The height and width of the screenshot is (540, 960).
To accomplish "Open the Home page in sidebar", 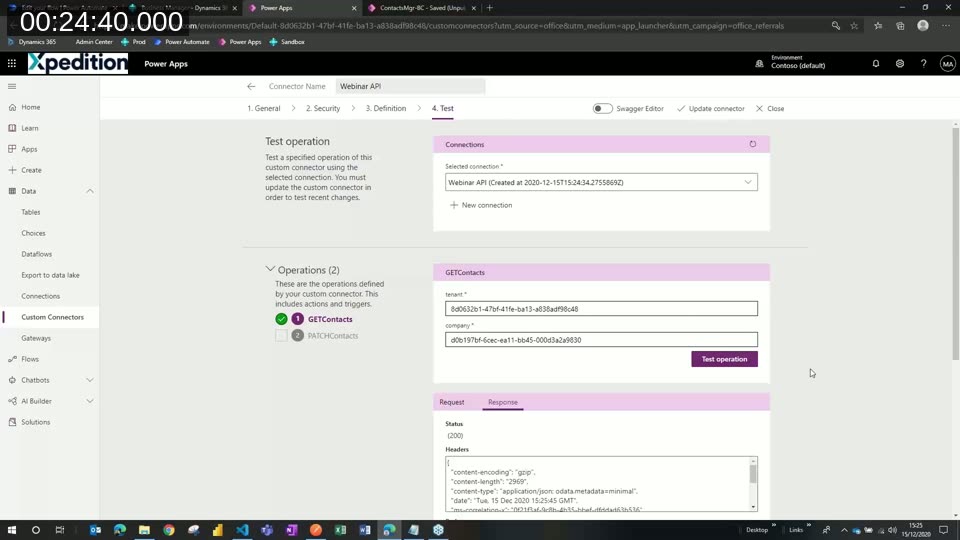I will pos(31,107).
